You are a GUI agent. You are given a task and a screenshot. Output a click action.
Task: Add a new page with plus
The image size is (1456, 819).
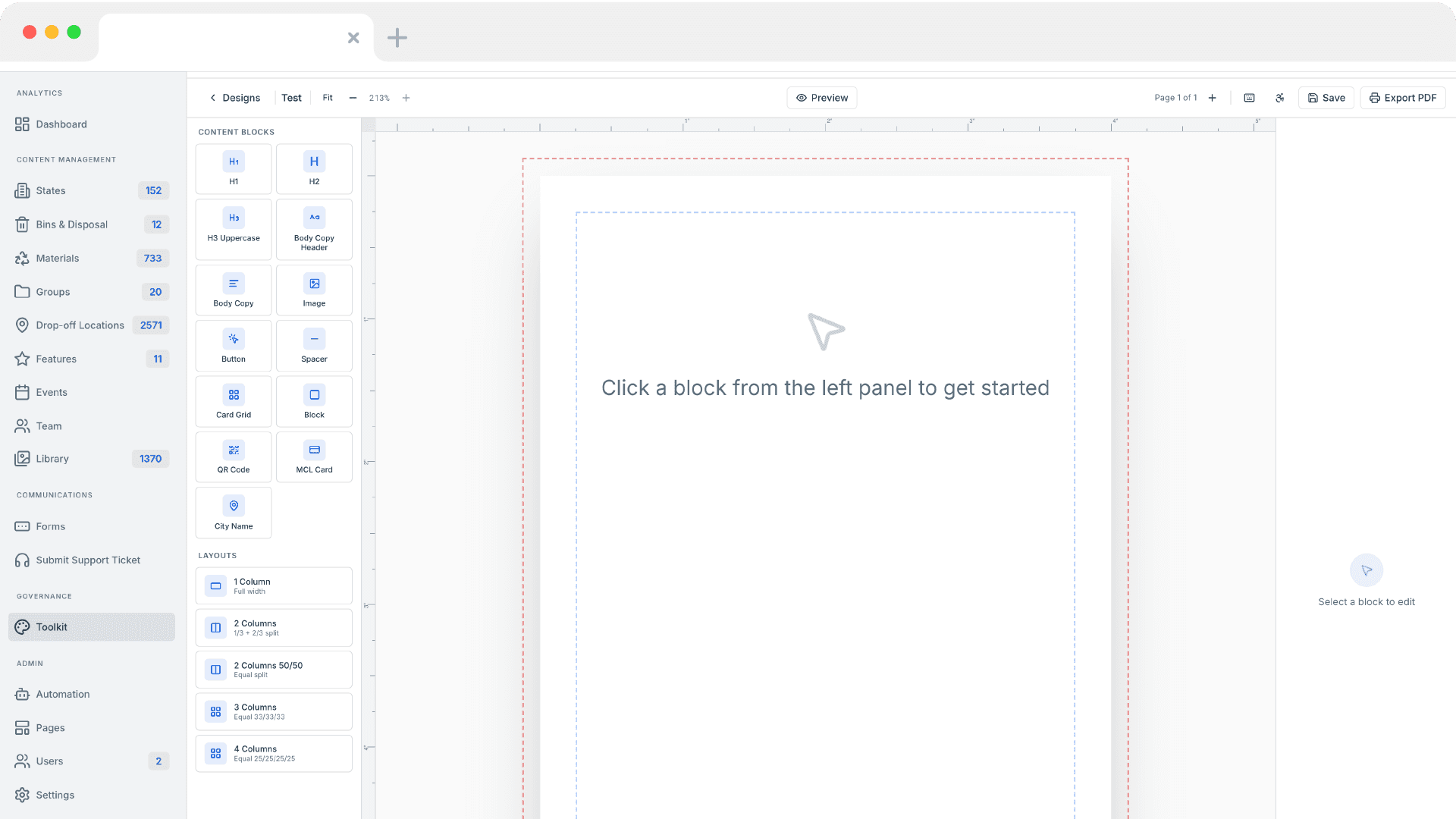pyautogui.click(x=1213, y=98)
